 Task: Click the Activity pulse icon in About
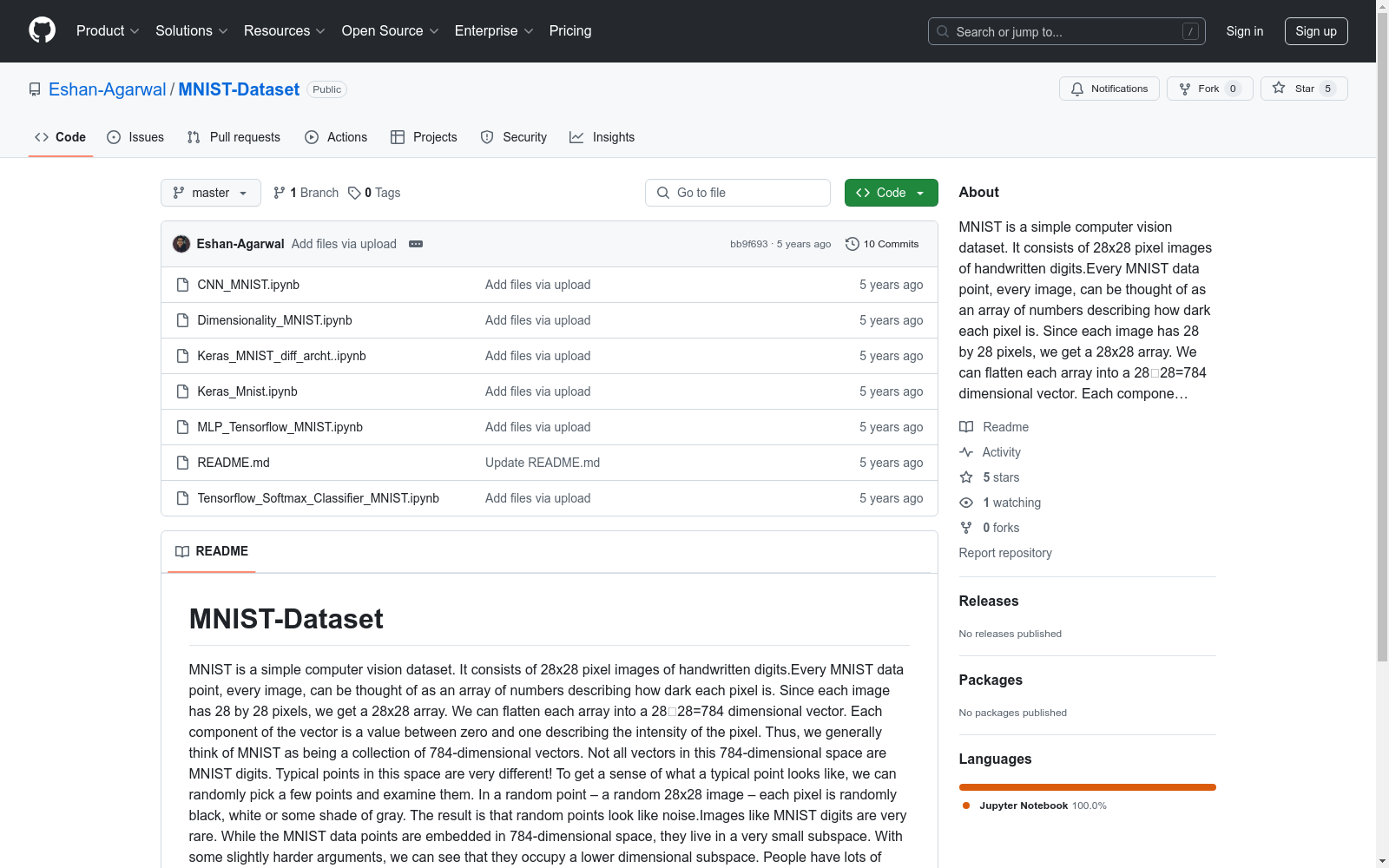966,452
